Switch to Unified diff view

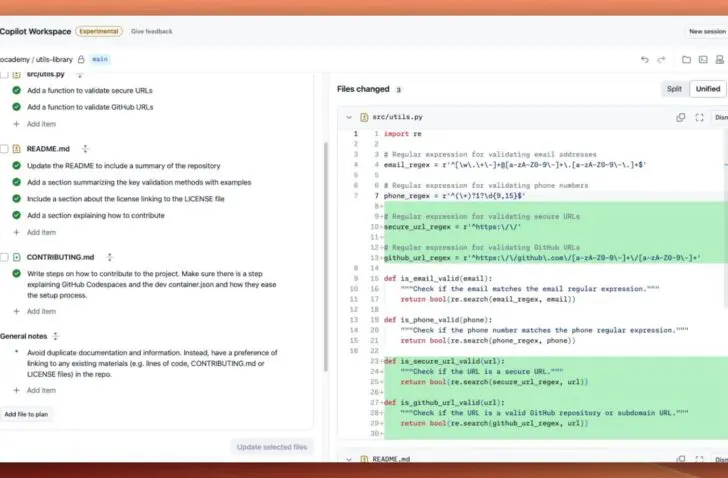(x=708, y=89)
